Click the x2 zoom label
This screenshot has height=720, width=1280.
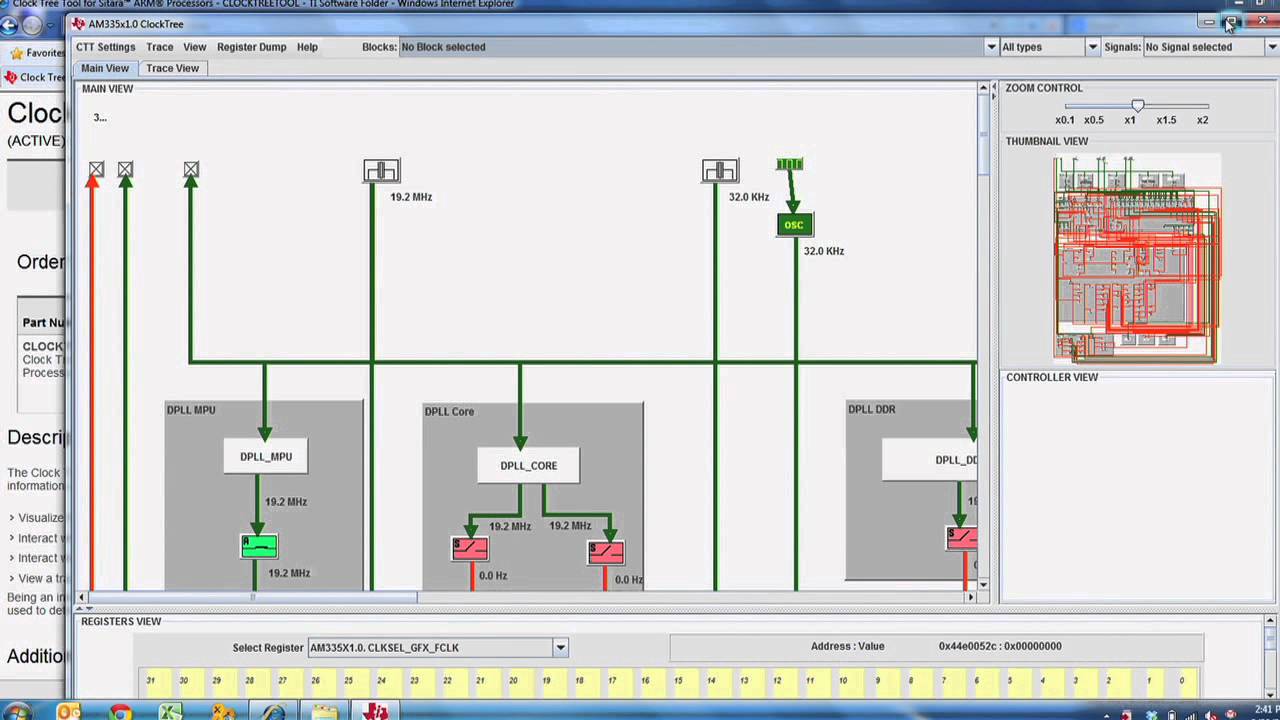[1202, 120]
